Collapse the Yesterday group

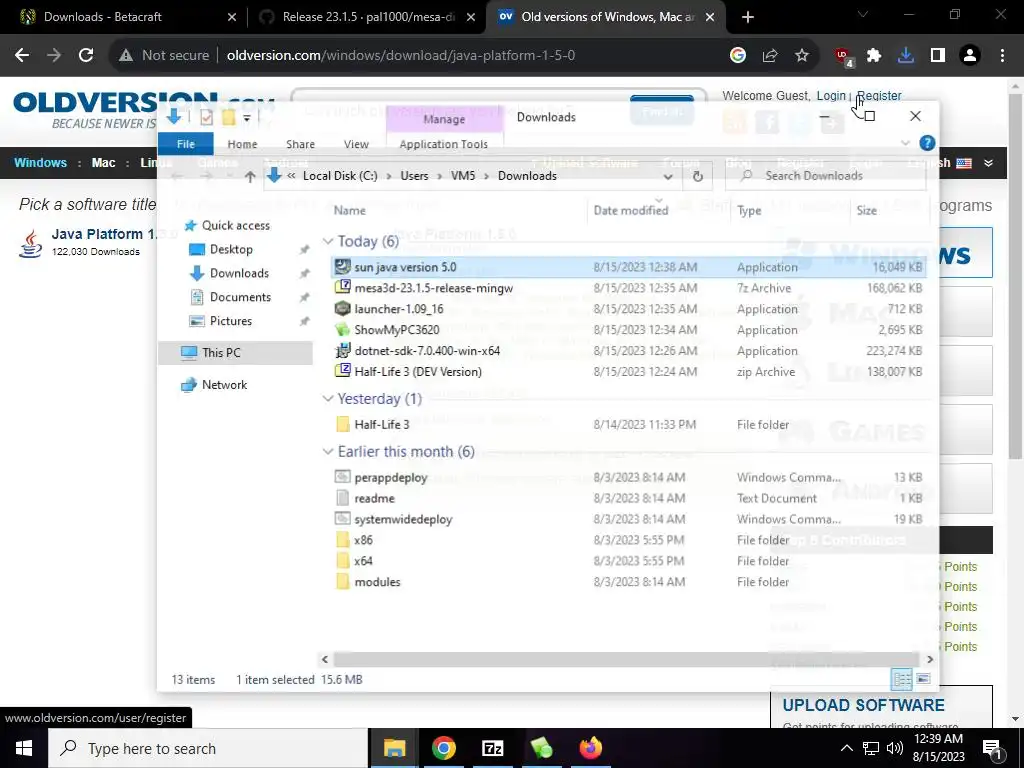[328, 399]
